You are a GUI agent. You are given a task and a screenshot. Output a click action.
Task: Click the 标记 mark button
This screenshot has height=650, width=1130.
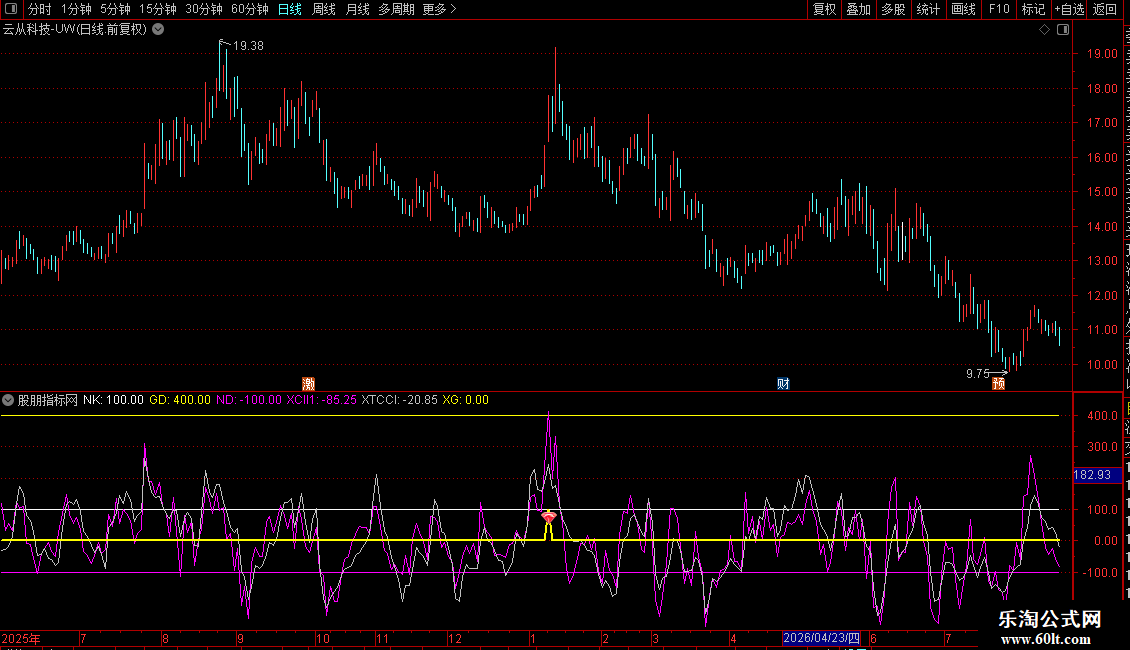point(1033,9)
